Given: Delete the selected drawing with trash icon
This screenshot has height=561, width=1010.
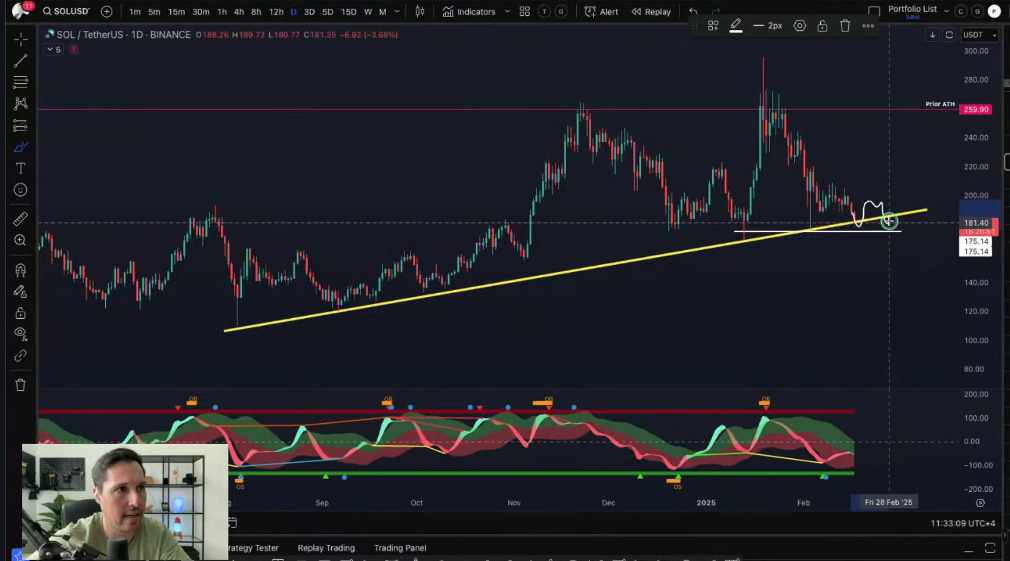Looking at the screenshot, I should click(845, 26).
